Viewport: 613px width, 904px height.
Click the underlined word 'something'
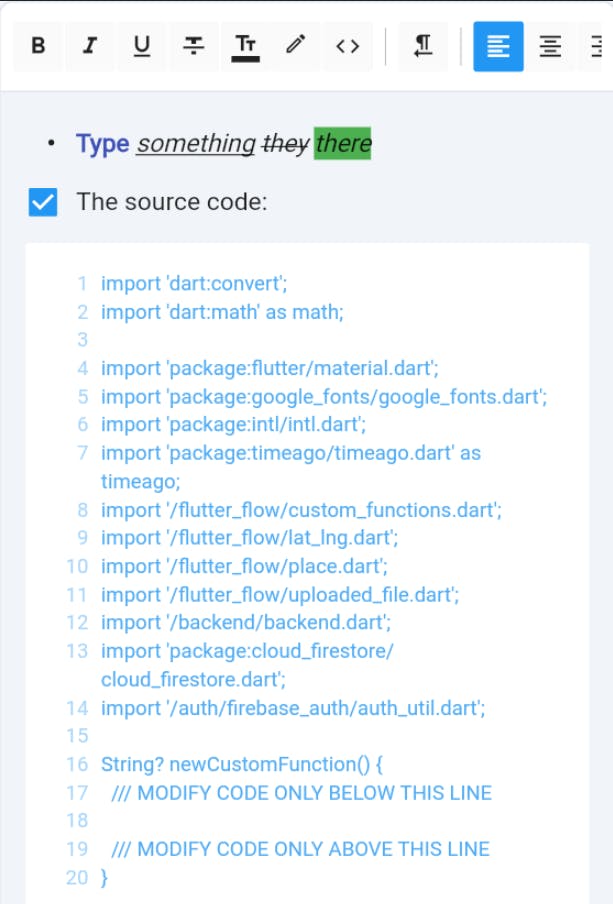click(x=196, y=144)
